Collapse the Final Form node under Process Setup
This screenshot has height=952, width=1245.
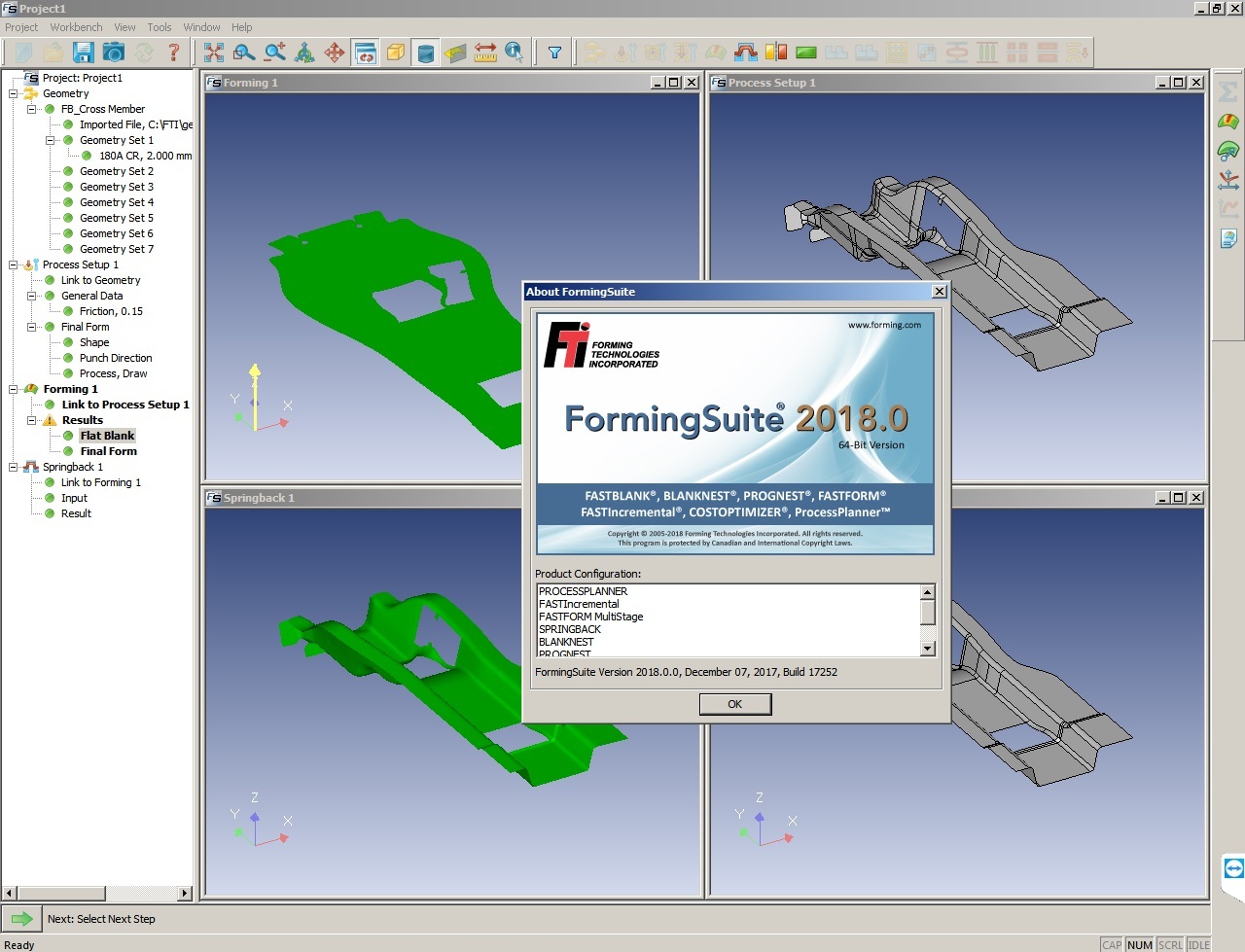(31, 327)
